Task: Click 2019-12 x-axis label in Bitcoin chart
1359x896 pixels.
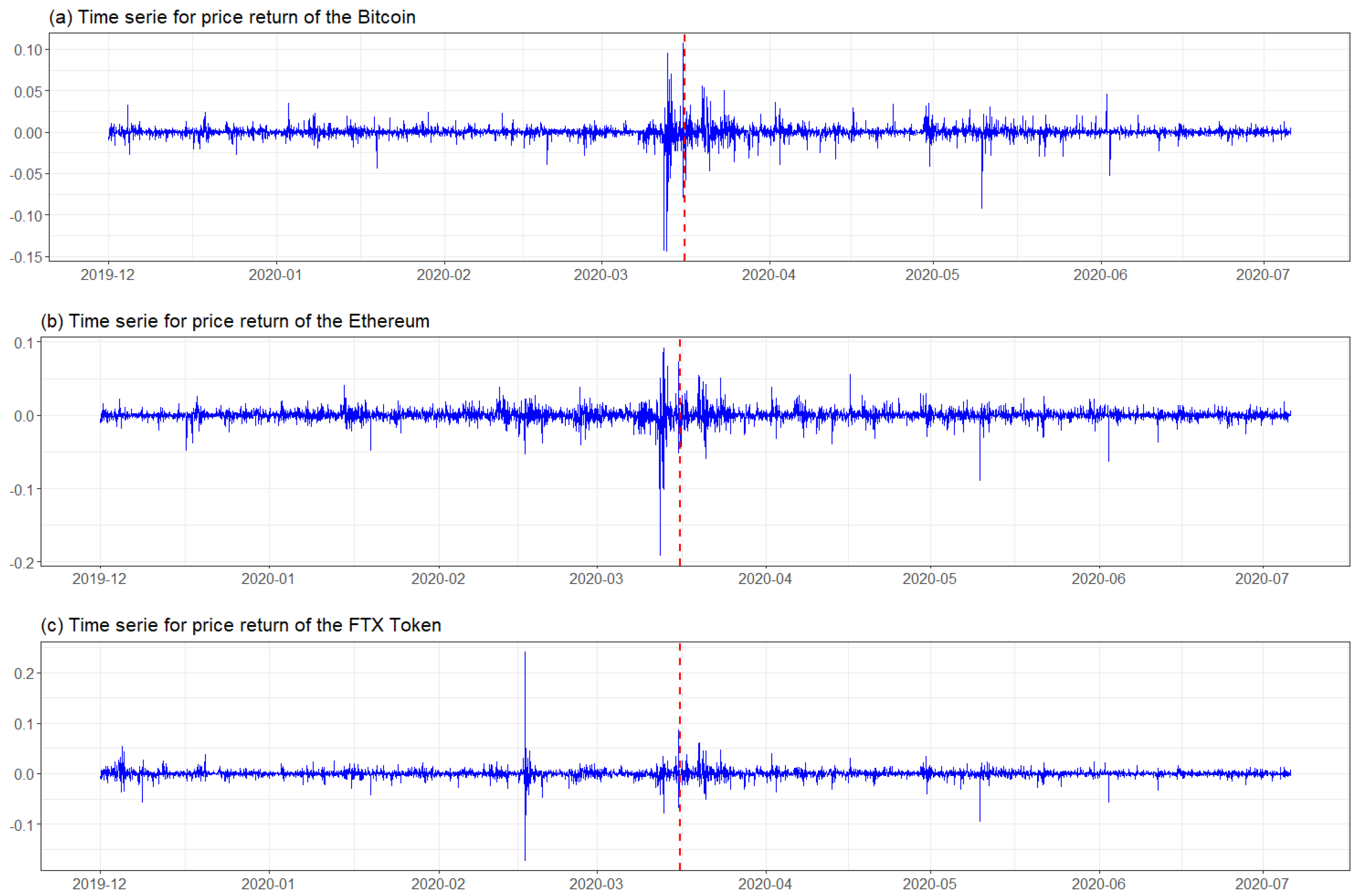Action: coord(107,275)
